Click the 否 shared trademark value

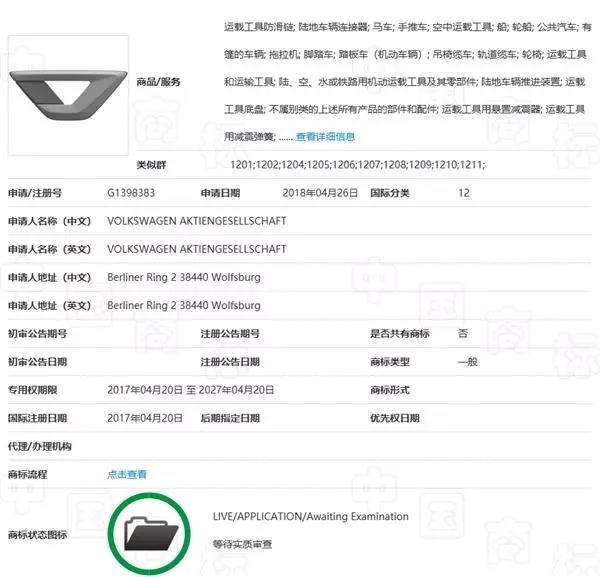click(463, 334)
